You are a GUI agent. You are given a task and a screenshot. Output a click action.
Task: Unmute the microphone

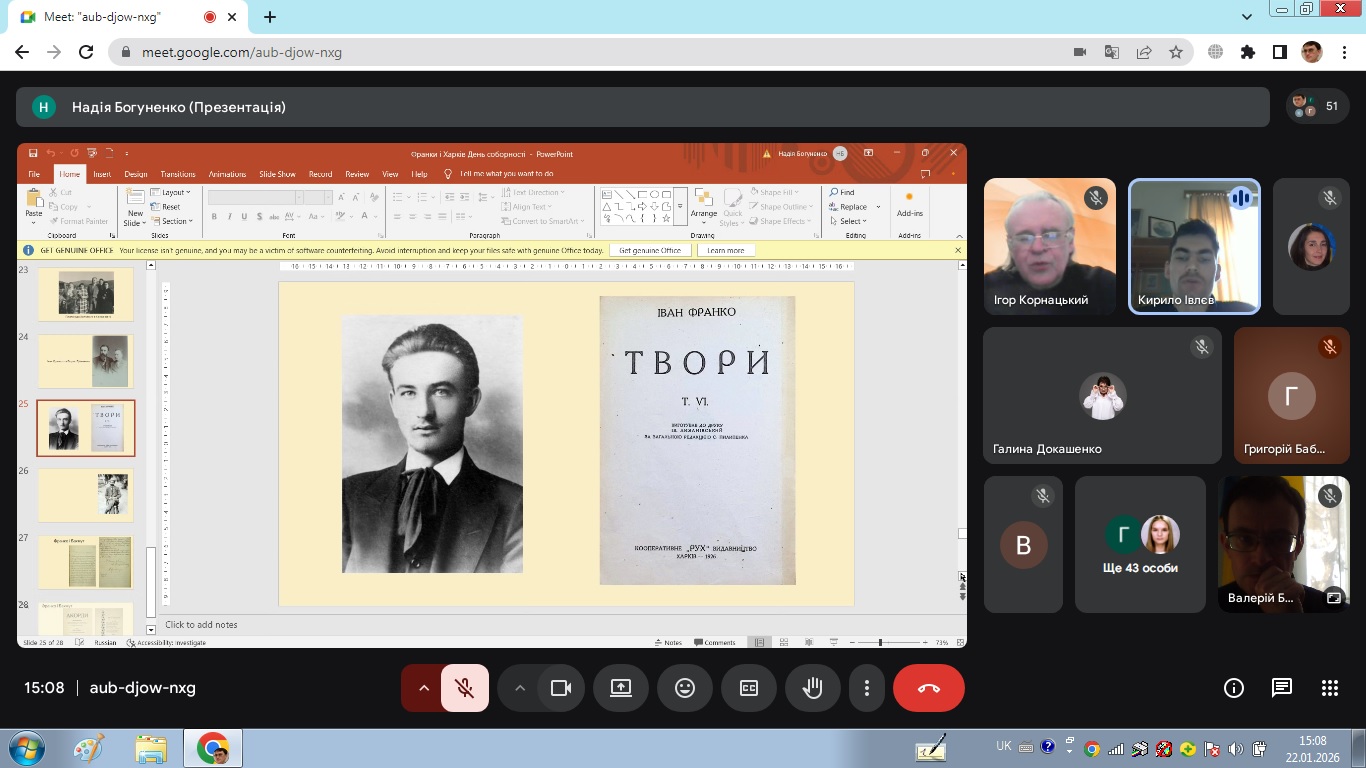pos(464,688)
